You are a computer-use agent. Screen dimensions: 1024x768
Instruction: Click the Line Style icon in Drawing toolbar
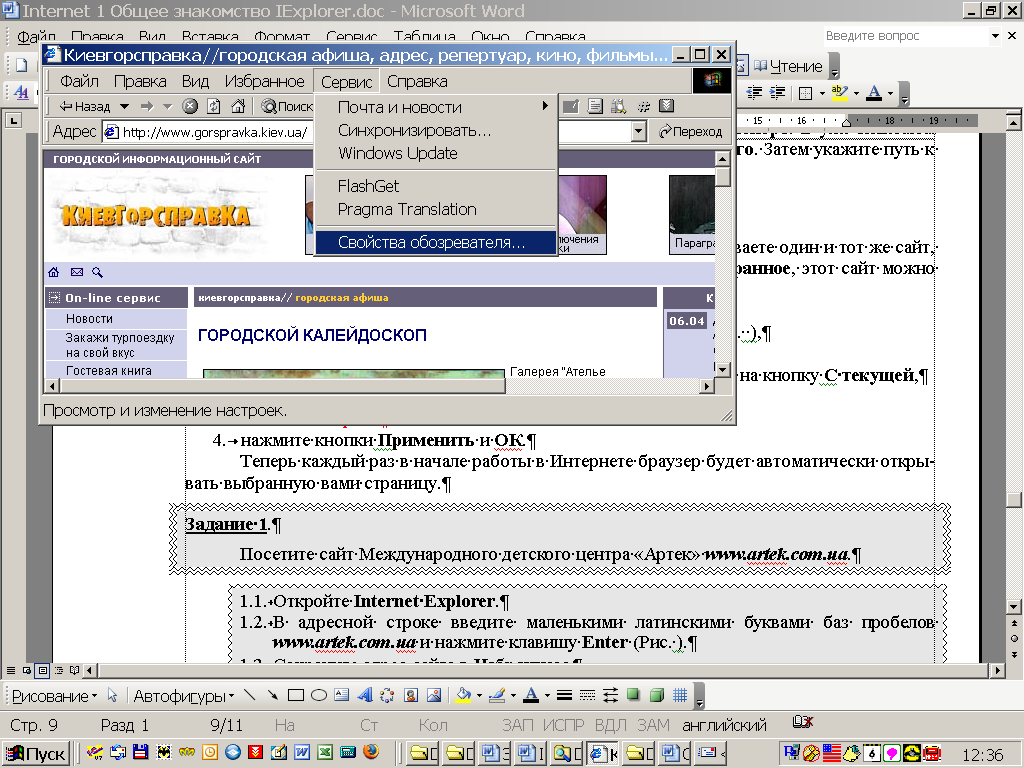click(x=564, y=695)
